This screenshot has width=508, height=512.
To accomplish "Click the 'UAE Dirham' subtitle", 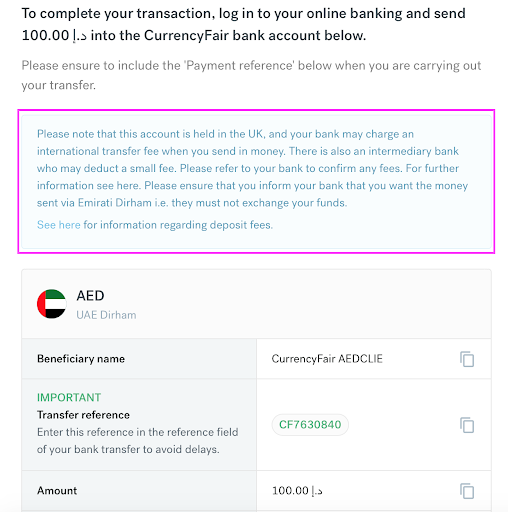I will click(106, 315).
